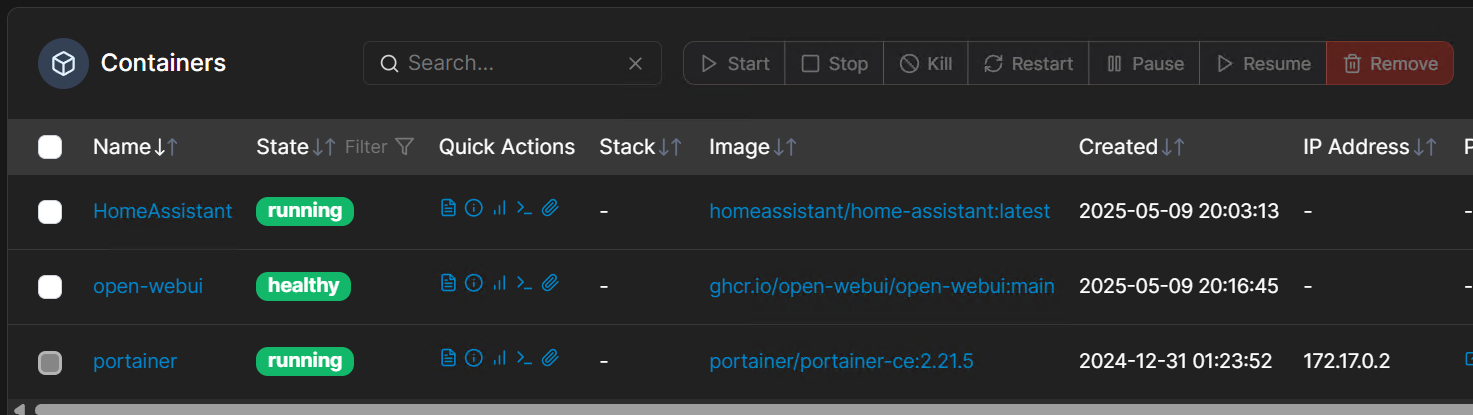The width and height of the screenshot is (1473, 415).
Task: Open homeassistant/home-assistant:latest image link
Action: pos(879,211)
